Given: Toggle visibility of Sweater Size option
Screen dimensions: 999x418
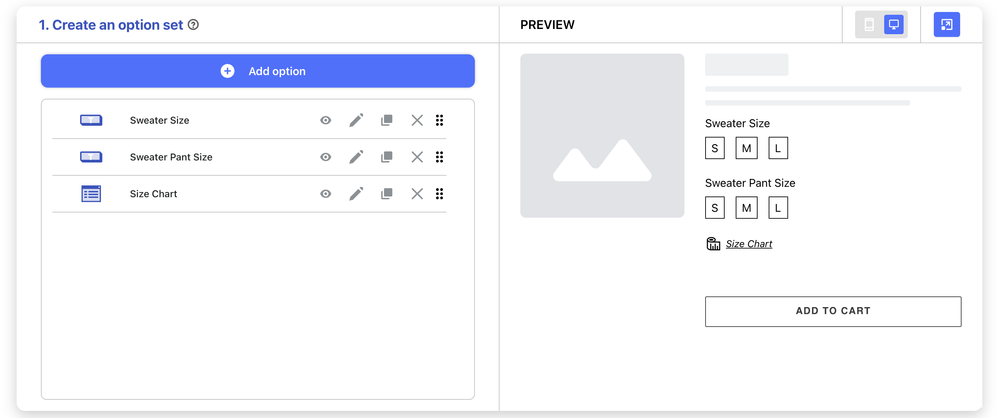Looking at the screenshot, I should click(325, 121).
